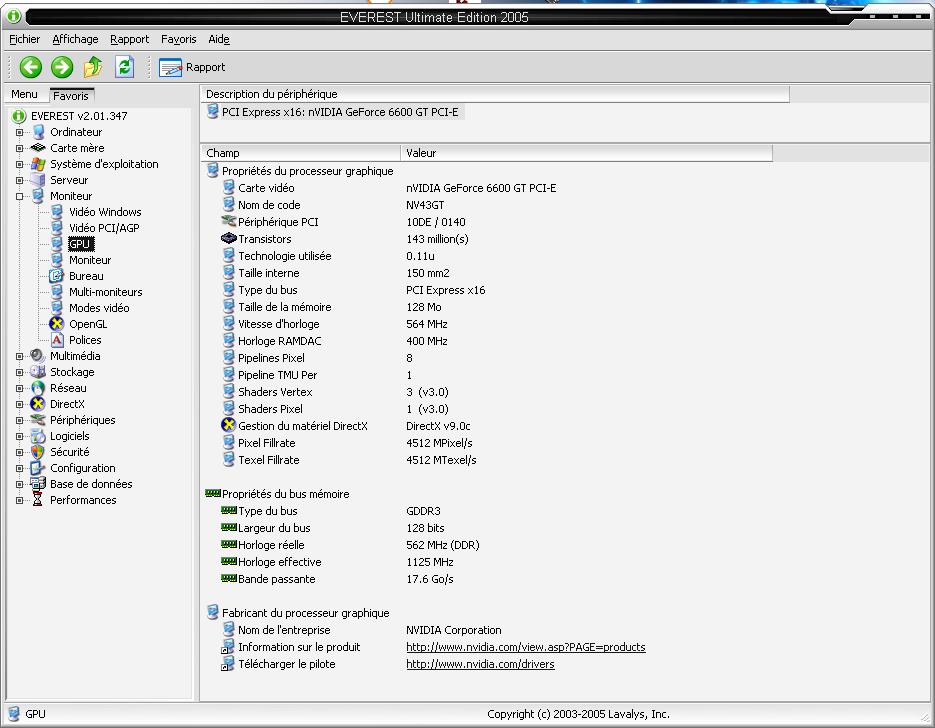The width and height of the screenshot is (935, 728).
Task: Click the folder up-level toolbar icon
Action: pyautogui.click(x=93, y=67)
